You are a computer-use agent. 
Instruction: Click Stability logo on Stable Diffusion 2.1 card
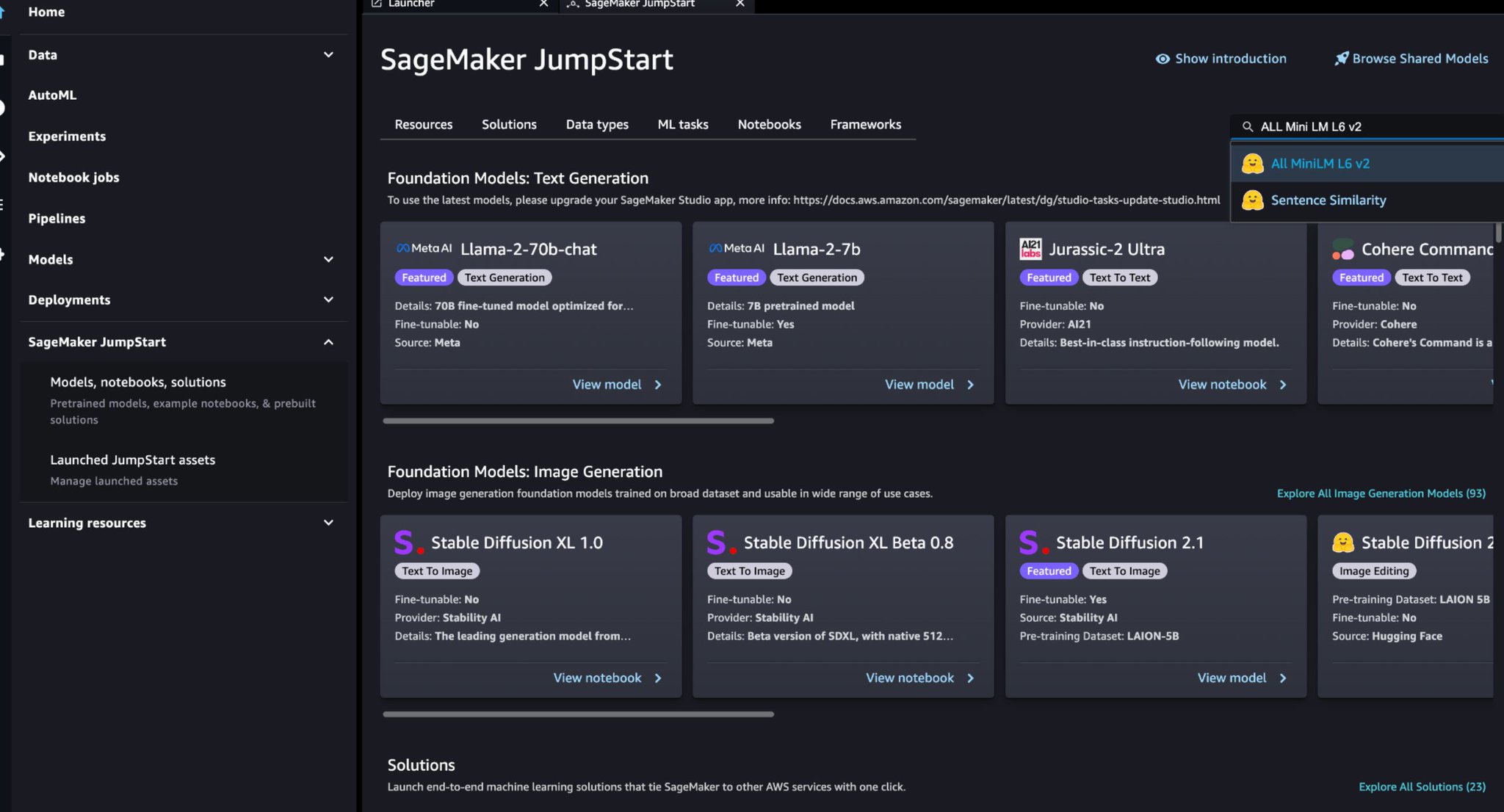tap(1034, 543)
